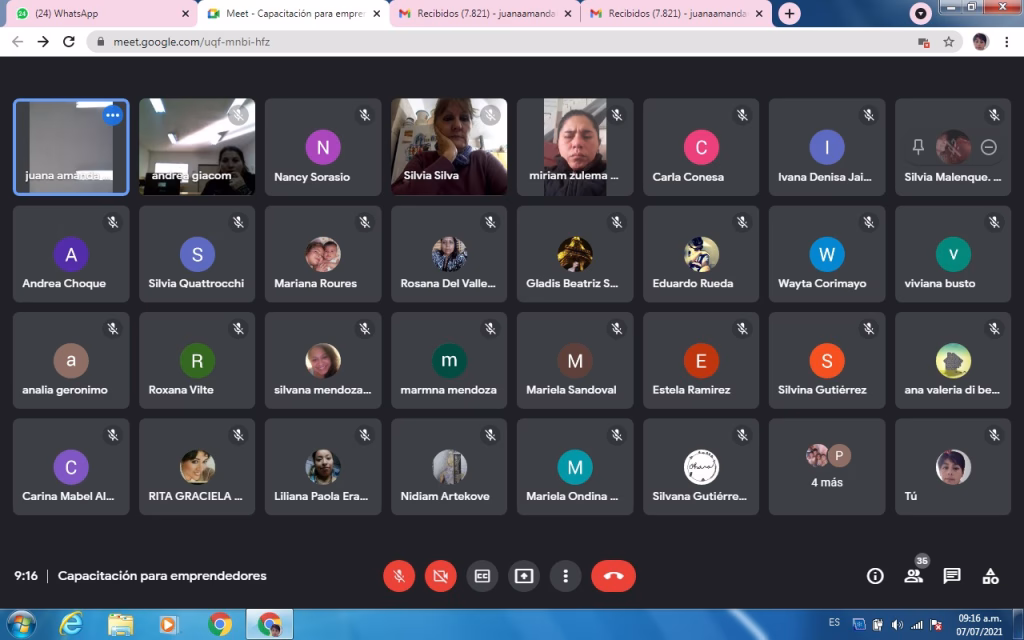Open the activities panel icon
Screen dimensions: 1024x640
[x=990, y=576]
